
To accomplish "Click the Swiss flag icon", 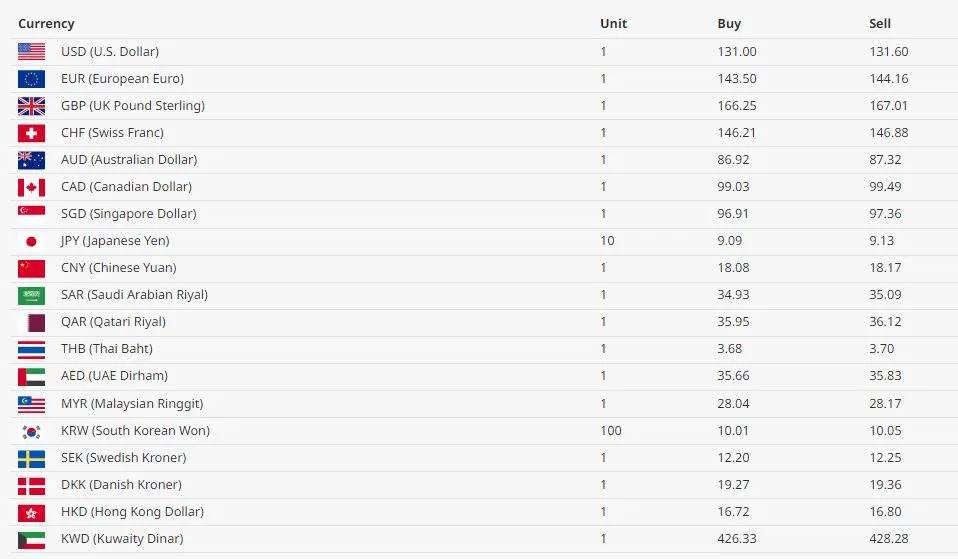I will pos(31,133).
